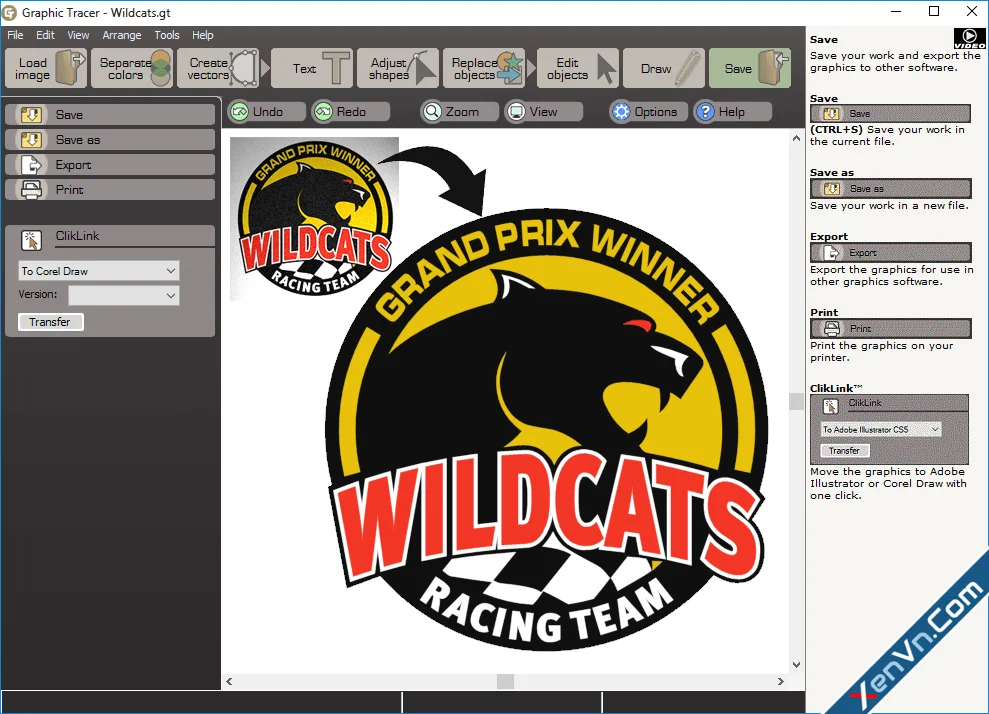
Task: Open the Tools menu
Action: click(x=167, y=35)
